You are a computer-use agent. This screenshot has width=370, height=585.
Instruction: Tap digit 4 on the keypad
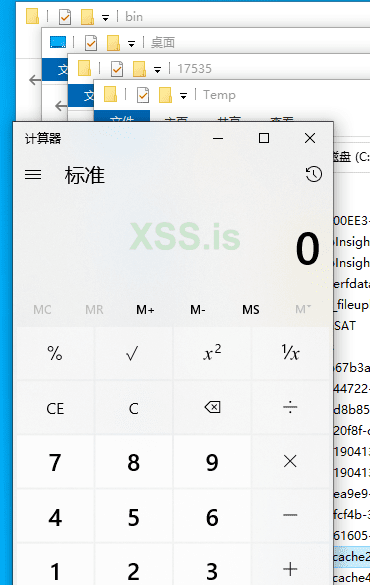55,517
